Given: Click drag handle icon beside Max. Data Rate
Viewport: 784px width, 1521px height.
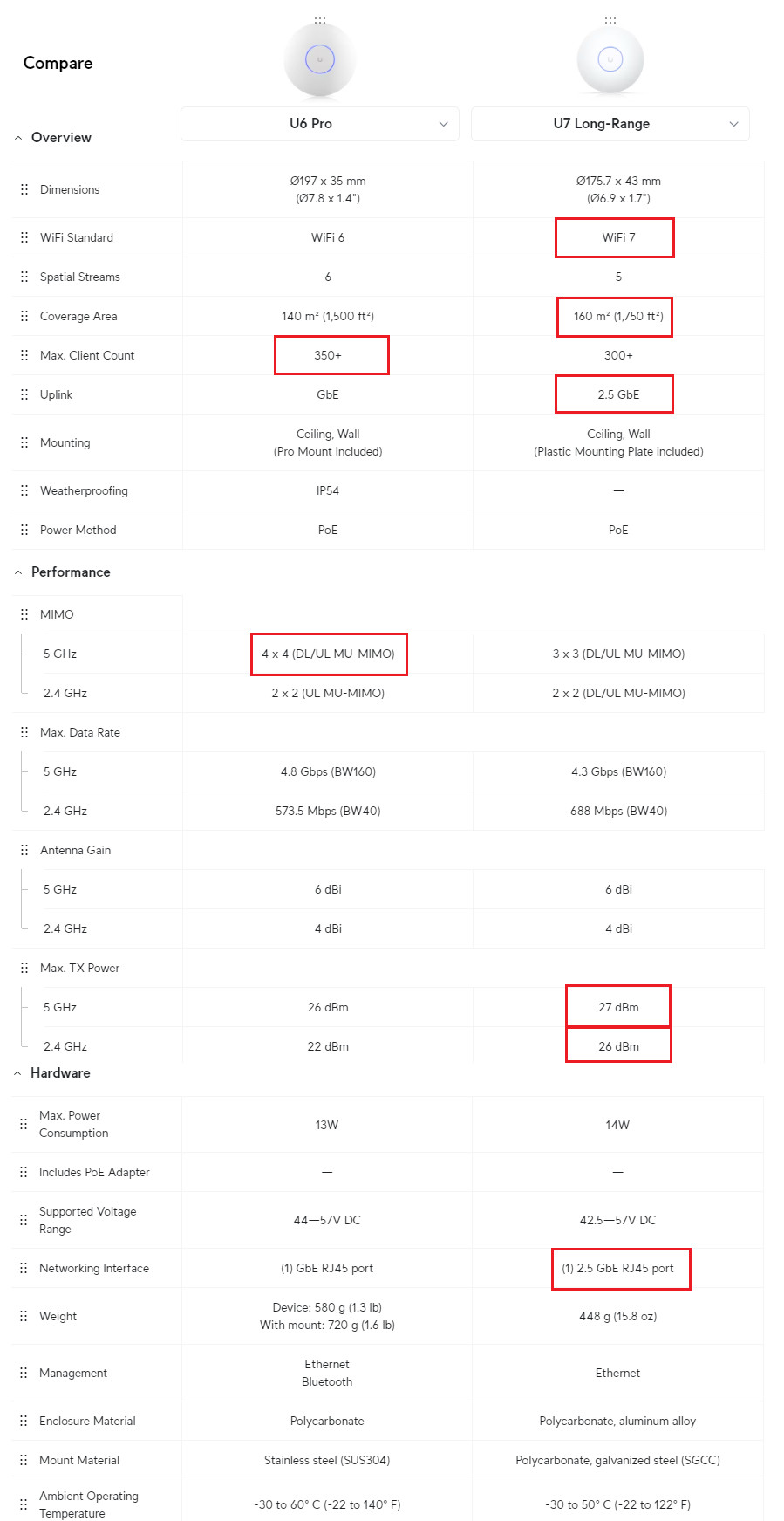Looking at the screenshot, I should click(24, 732).
